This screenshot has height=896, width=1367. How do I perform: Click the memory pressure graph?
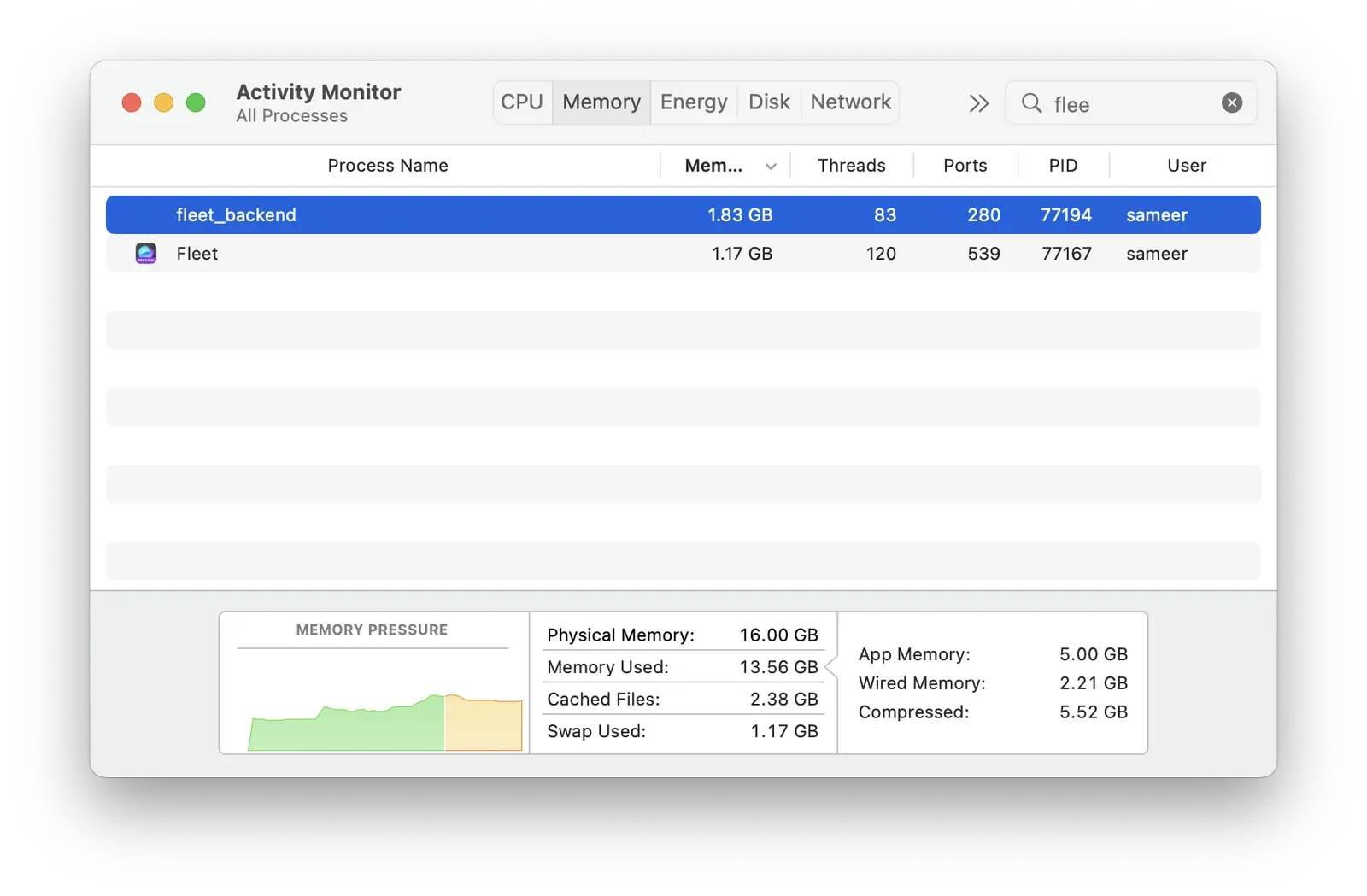click(x=385, y=722)
